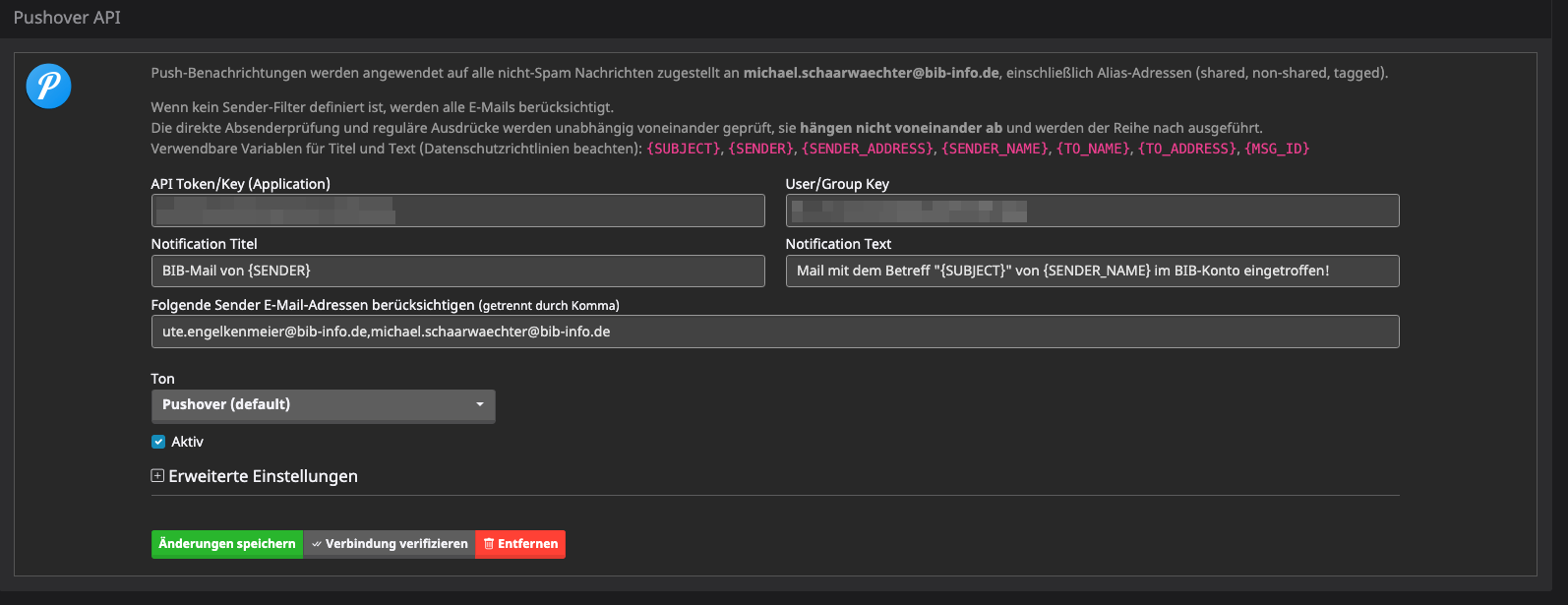Open the Ton dropdown showing Pushover (default)
This screenshot has height=605, width=1568.
pos(313,404)
